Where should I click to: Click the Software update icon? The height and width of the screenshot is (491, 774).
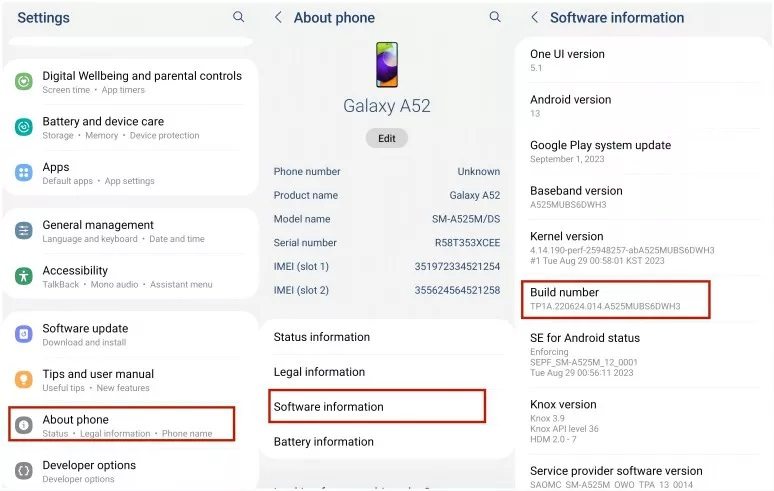24,334
